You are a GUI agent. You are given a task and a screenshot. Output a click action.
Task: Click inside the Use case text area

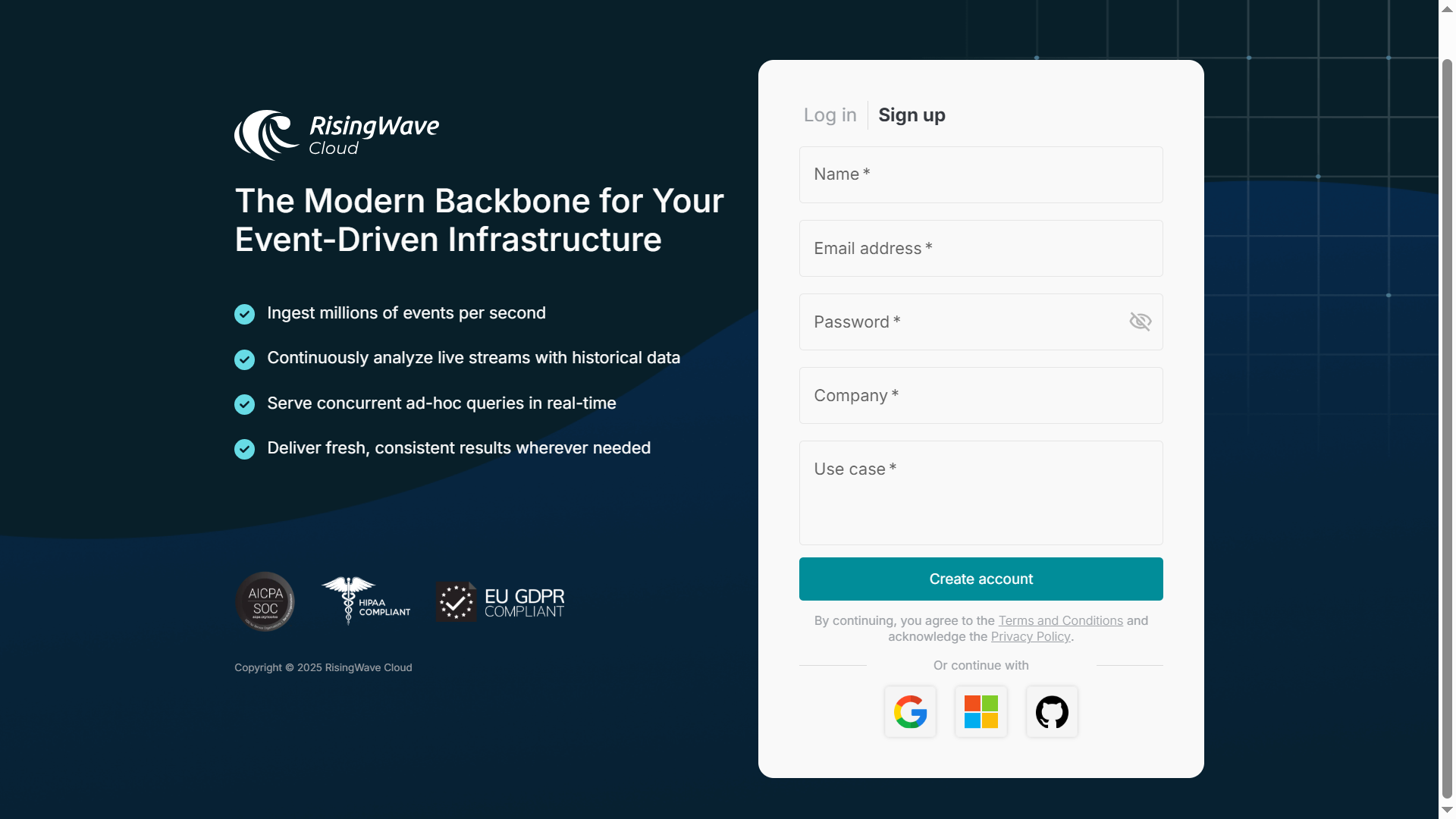point(981,493)
